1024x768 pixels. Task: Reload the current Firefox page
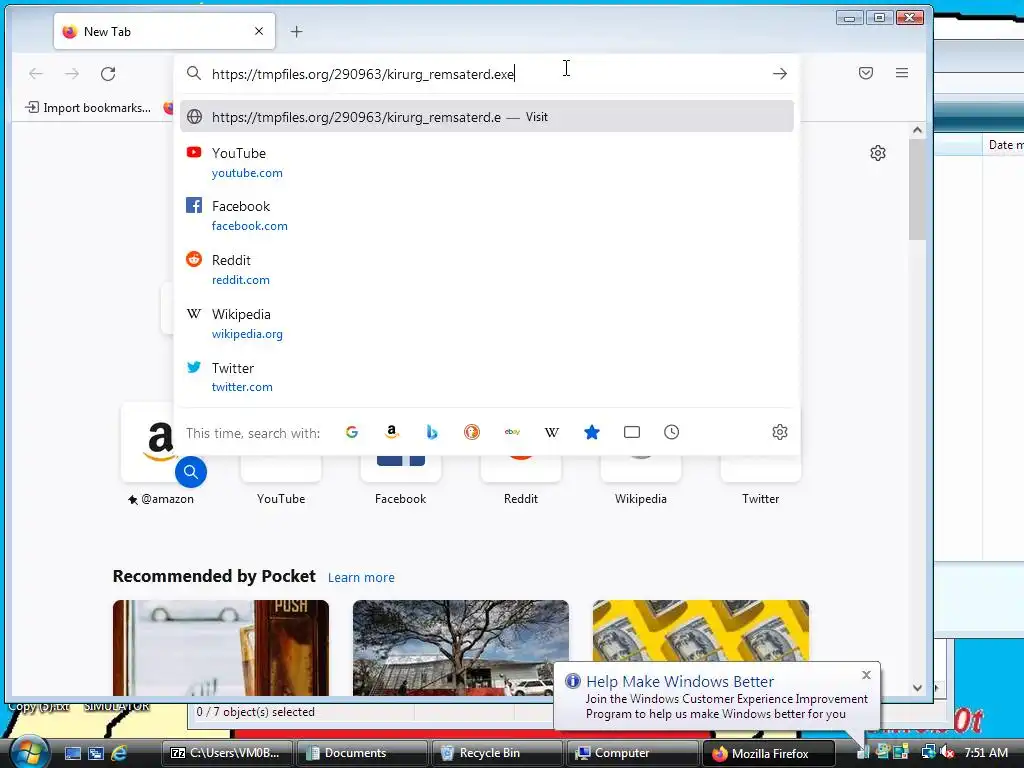(108, 74)
